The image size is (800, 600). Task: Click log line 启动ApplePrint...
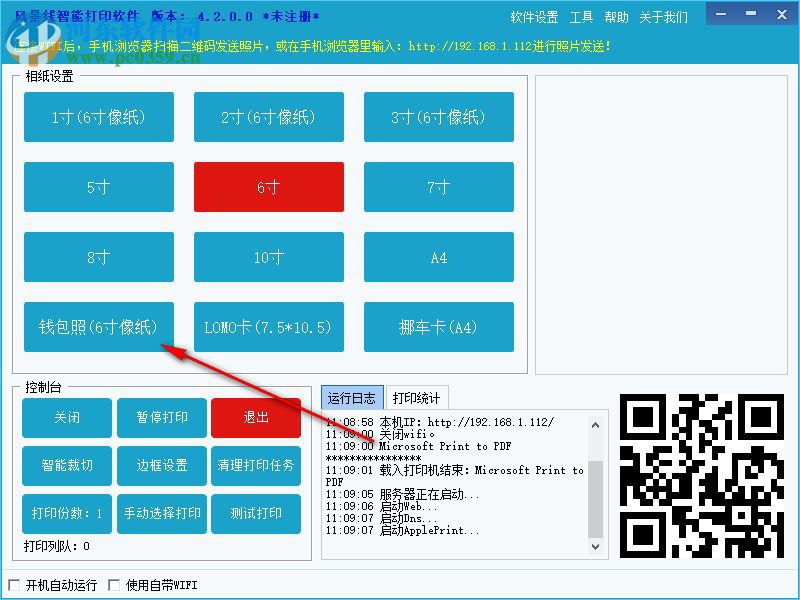pyautogui.click(x=403, y=530)
